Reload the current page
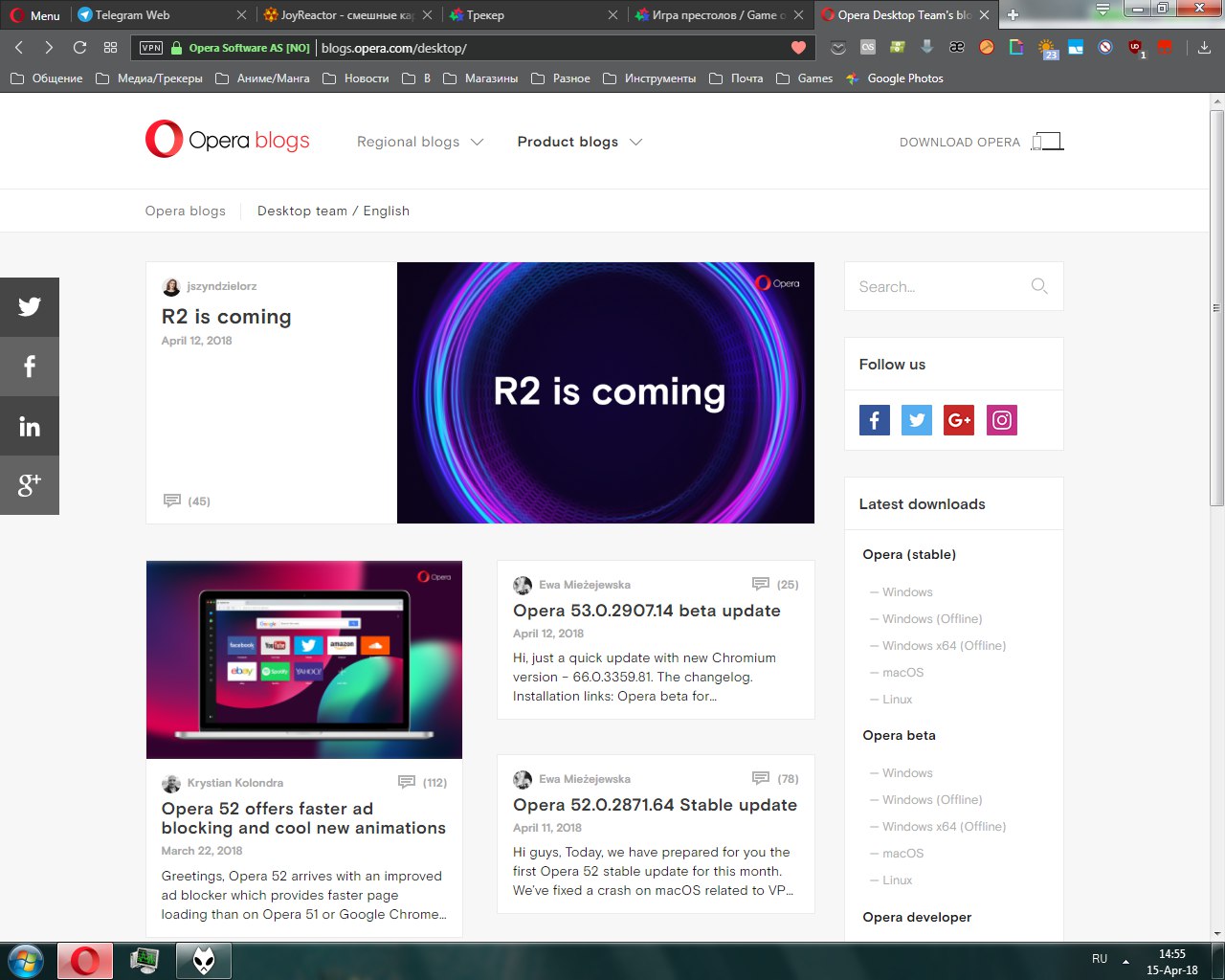Image resolution: width=1225 pixels, height=980 pixels. tap(79, 48)
